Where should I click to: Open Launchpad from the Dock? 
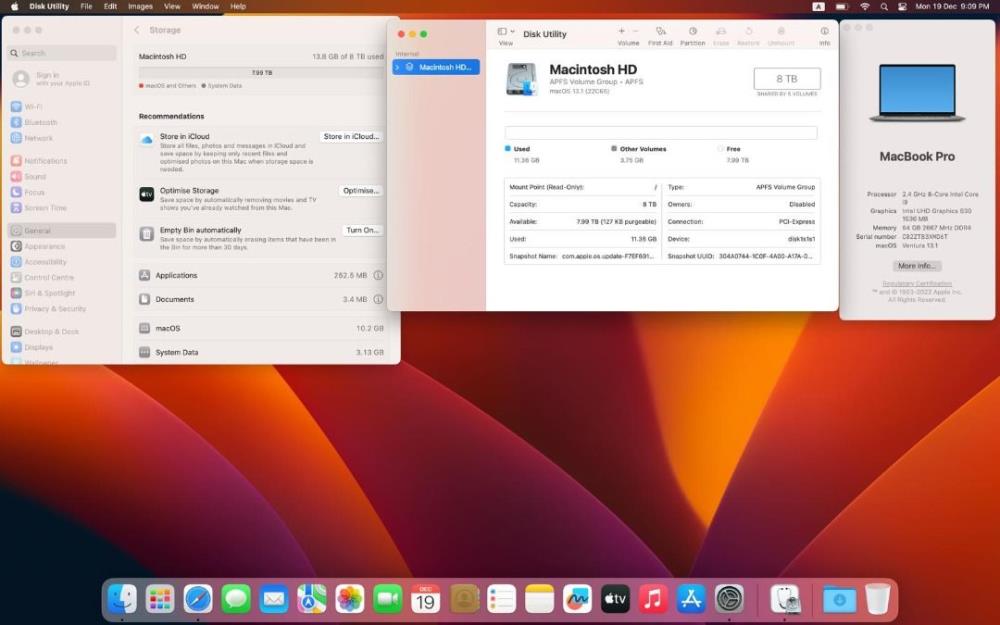[x=159, y=599]
